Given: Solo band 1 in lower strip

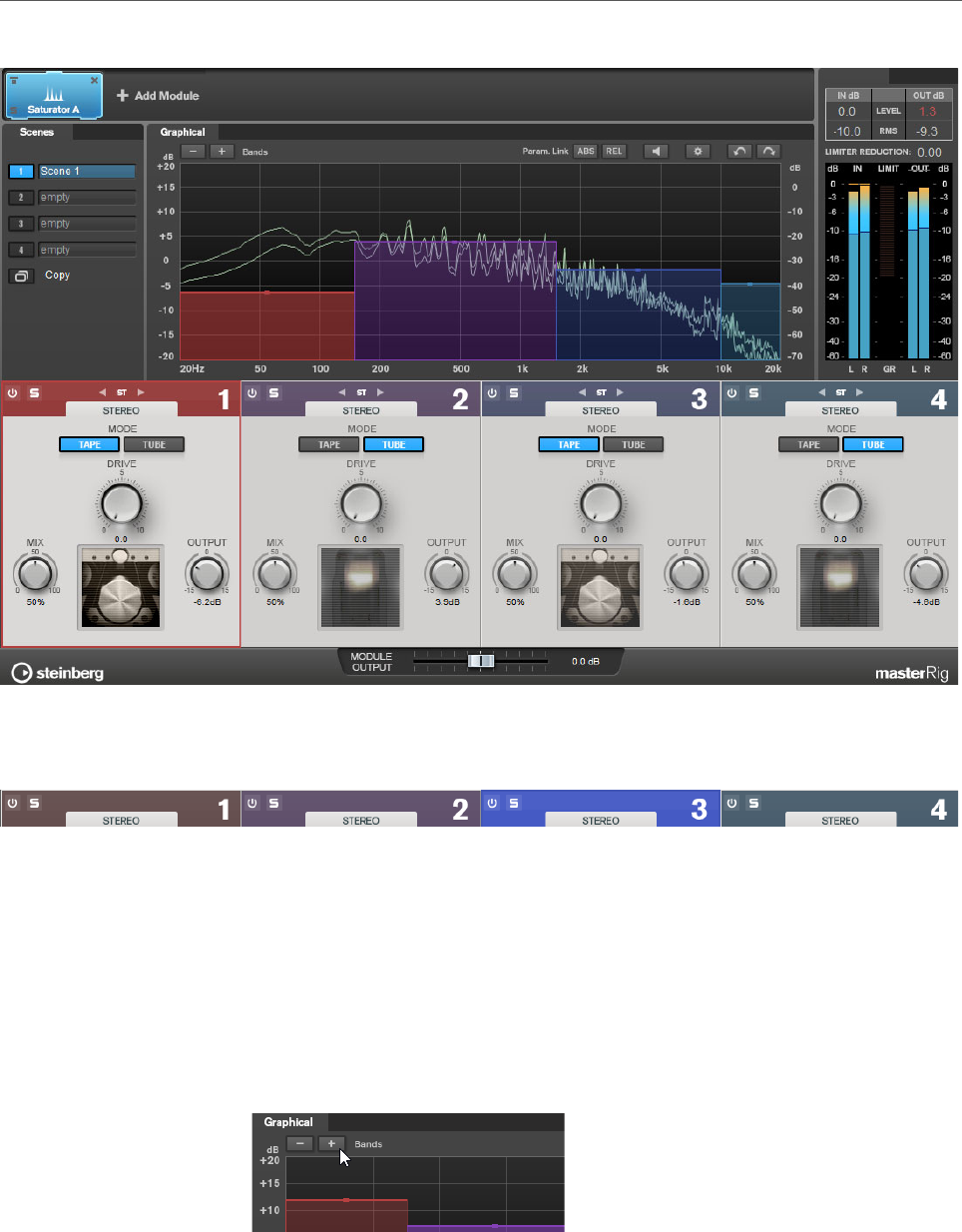Looking at the screenshot, I should coord(34,803).
